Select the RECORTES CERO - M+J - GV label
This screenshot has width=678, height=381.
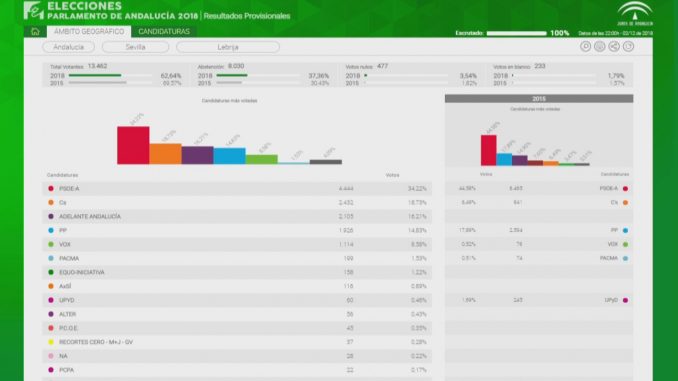96,342
